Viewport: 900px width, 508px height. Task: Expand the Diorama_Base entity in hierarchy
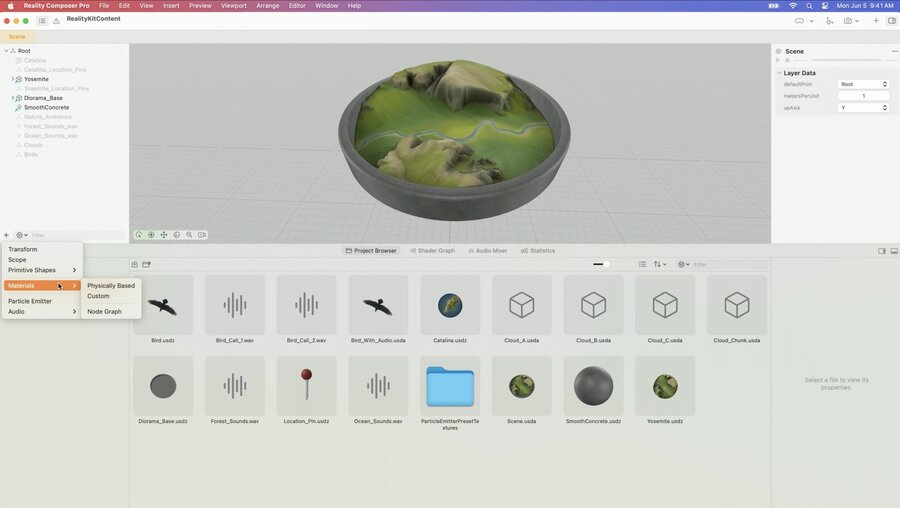tap(13, 98)
